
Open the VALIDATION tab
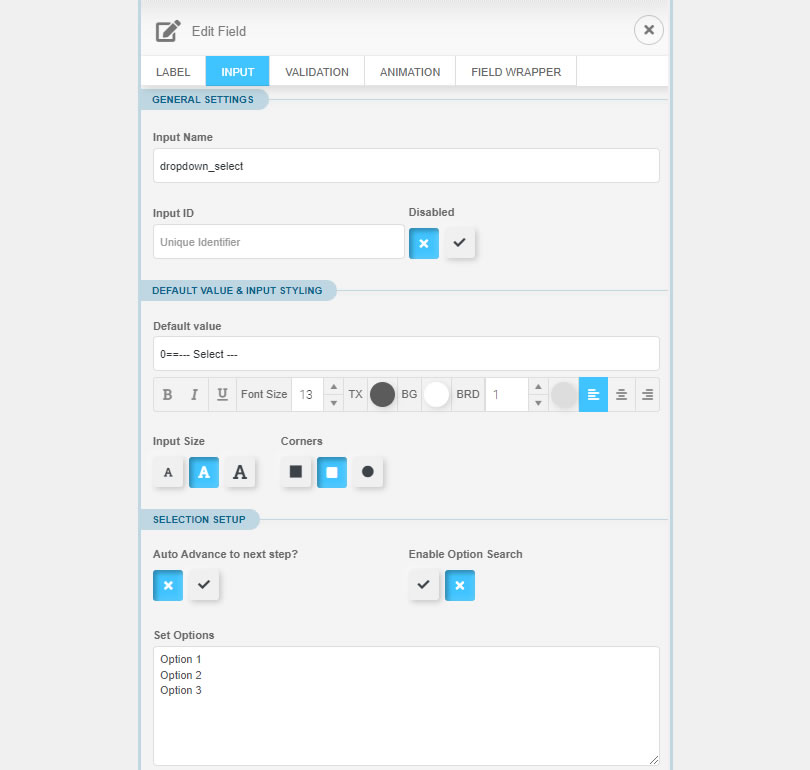click(317, 71)
